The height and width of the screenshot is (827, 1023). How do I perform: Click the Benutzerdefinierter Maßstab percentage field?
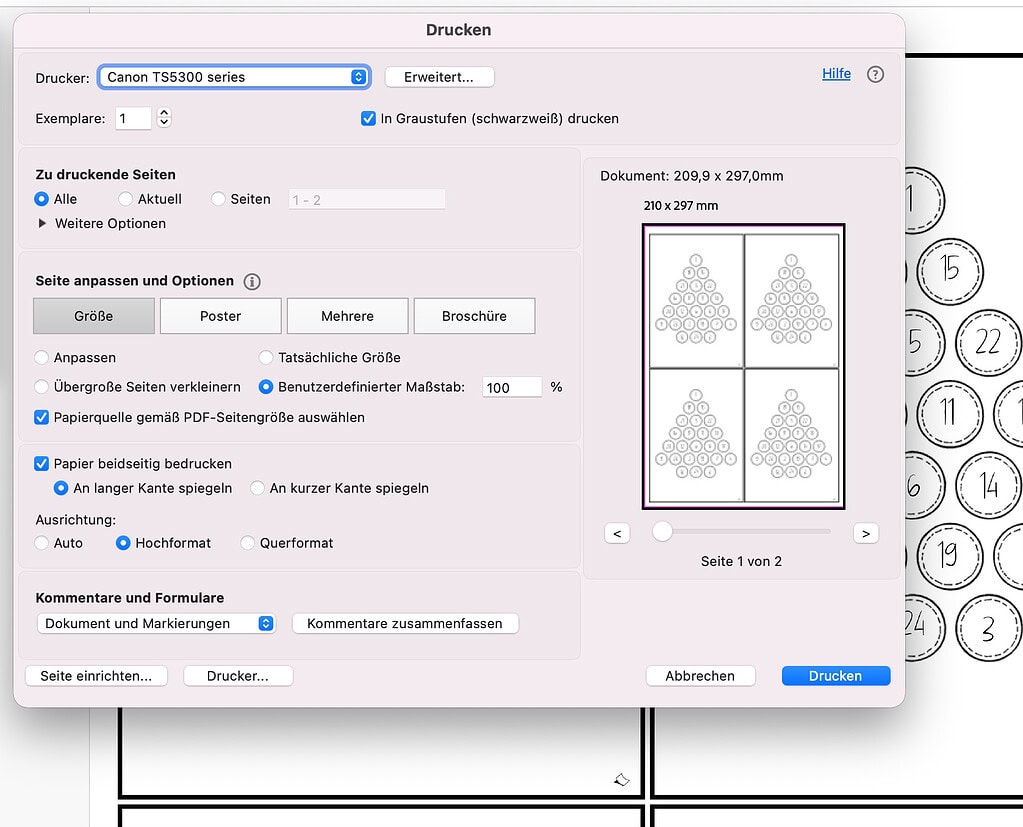[x=511, y=387]
